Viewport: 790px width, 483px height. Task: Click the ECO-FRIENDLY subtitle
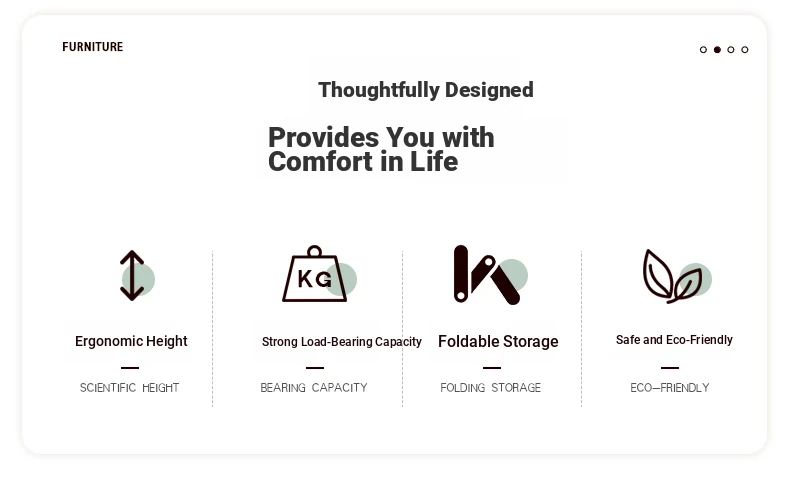670,388
